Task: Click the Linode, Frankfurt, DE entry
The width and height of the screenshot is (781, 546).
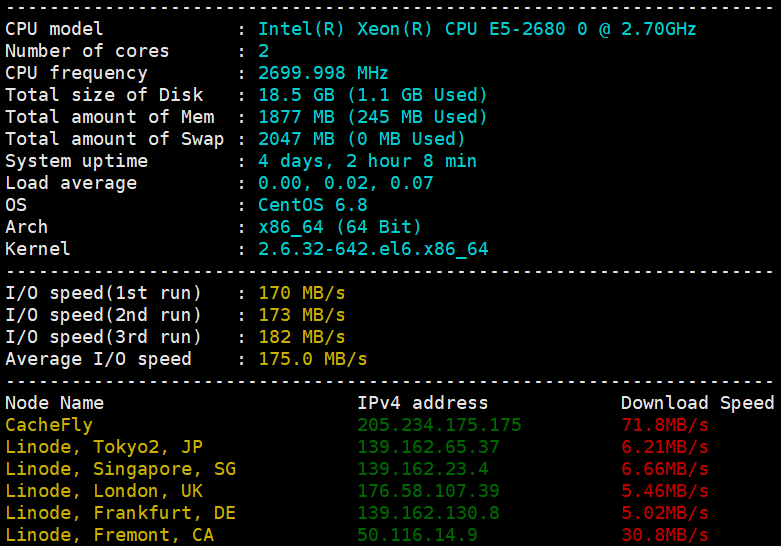Action: pos(121,513)
